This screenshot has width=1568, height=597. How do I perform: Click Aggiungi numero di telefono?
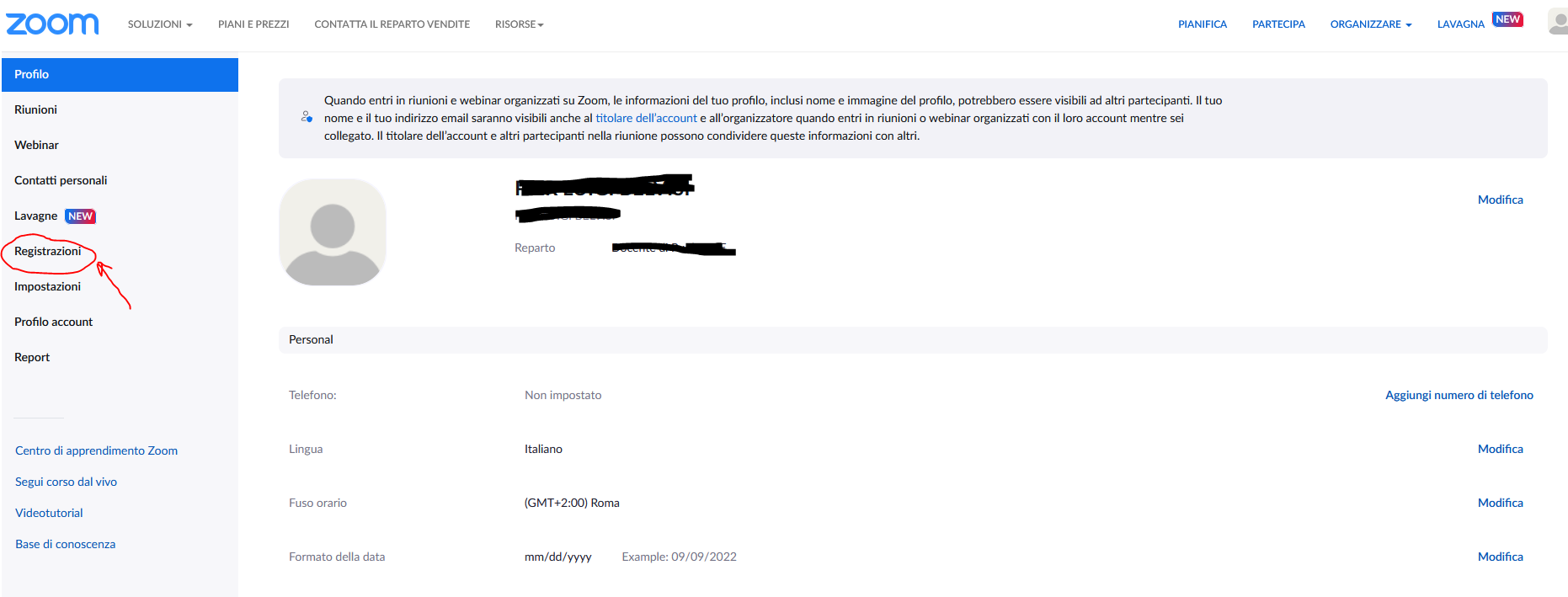(1459, 395)
